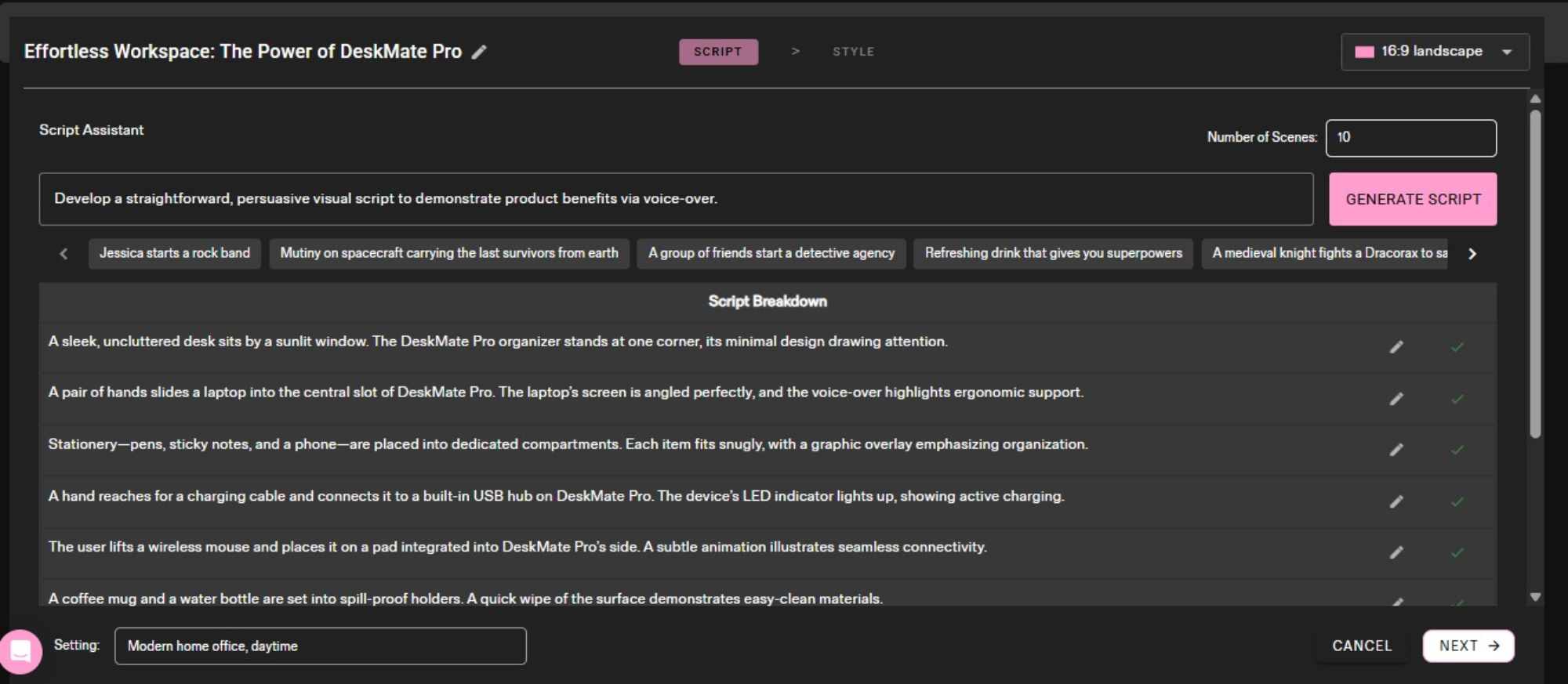
Task: Edit the 'Stationery—pens, sticky notes' scene
Action: 1396,450
